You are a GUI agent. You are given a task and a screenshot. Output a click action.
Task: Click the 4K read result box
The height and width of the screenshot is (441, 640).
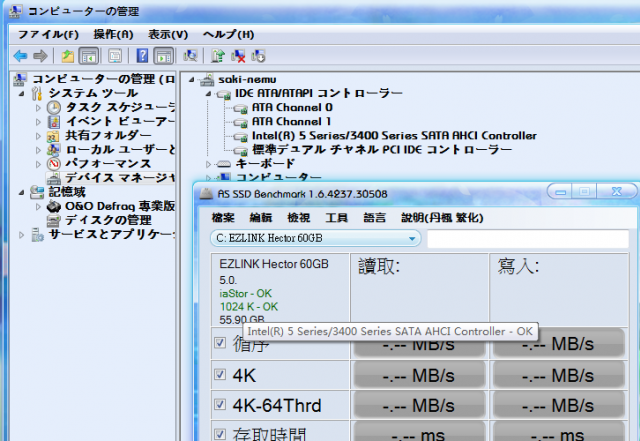419,375
